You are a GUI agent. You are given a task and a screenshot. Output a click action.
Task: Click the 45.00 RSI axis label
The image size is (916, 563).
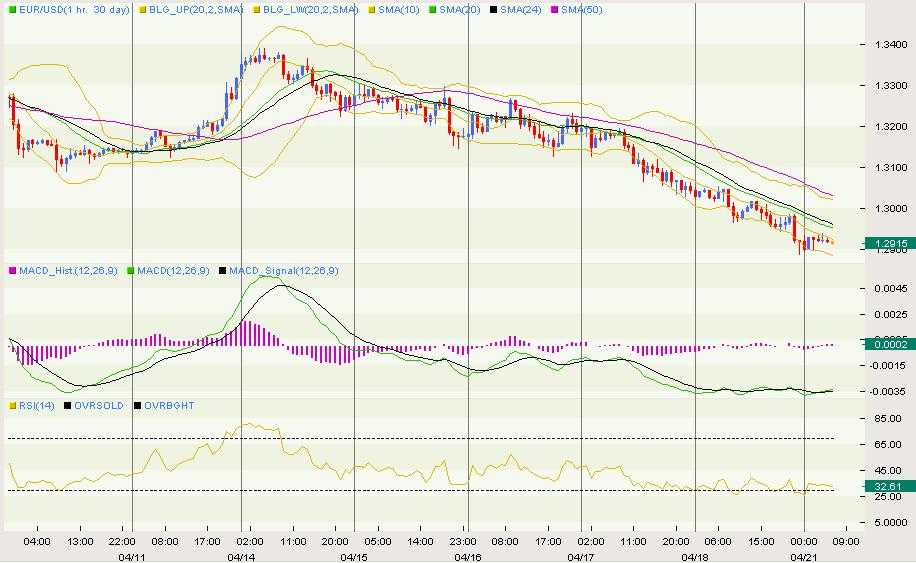(x=888, y=471)
